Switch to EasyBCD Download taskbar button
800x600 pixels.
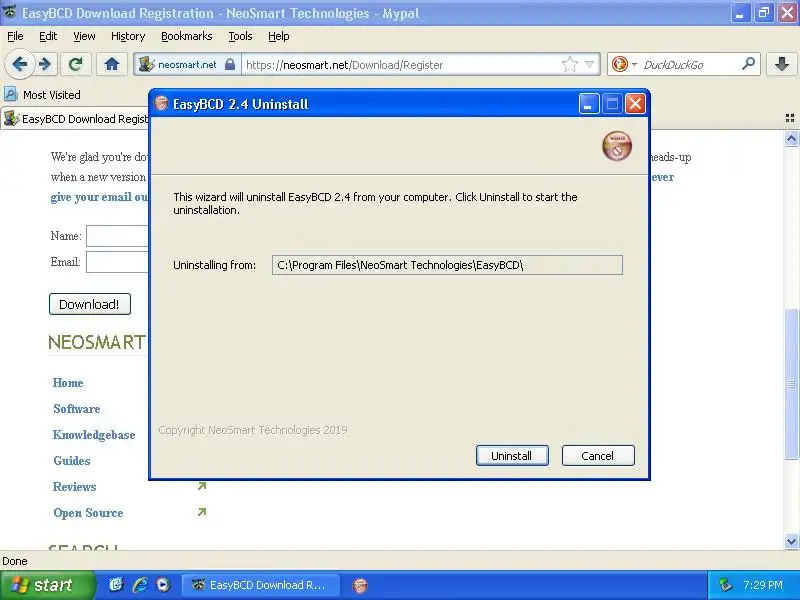tap(261, 585)
